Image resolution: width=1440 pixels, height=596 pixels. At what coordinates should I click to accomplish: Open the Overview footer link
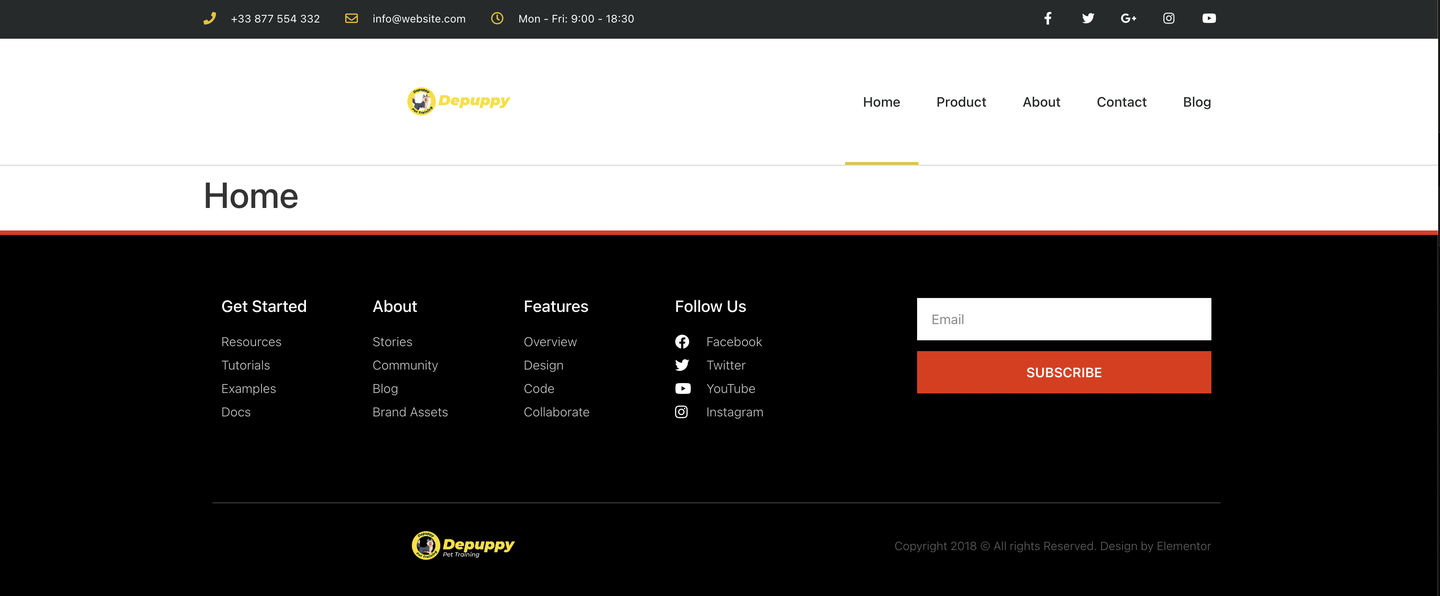550,342
